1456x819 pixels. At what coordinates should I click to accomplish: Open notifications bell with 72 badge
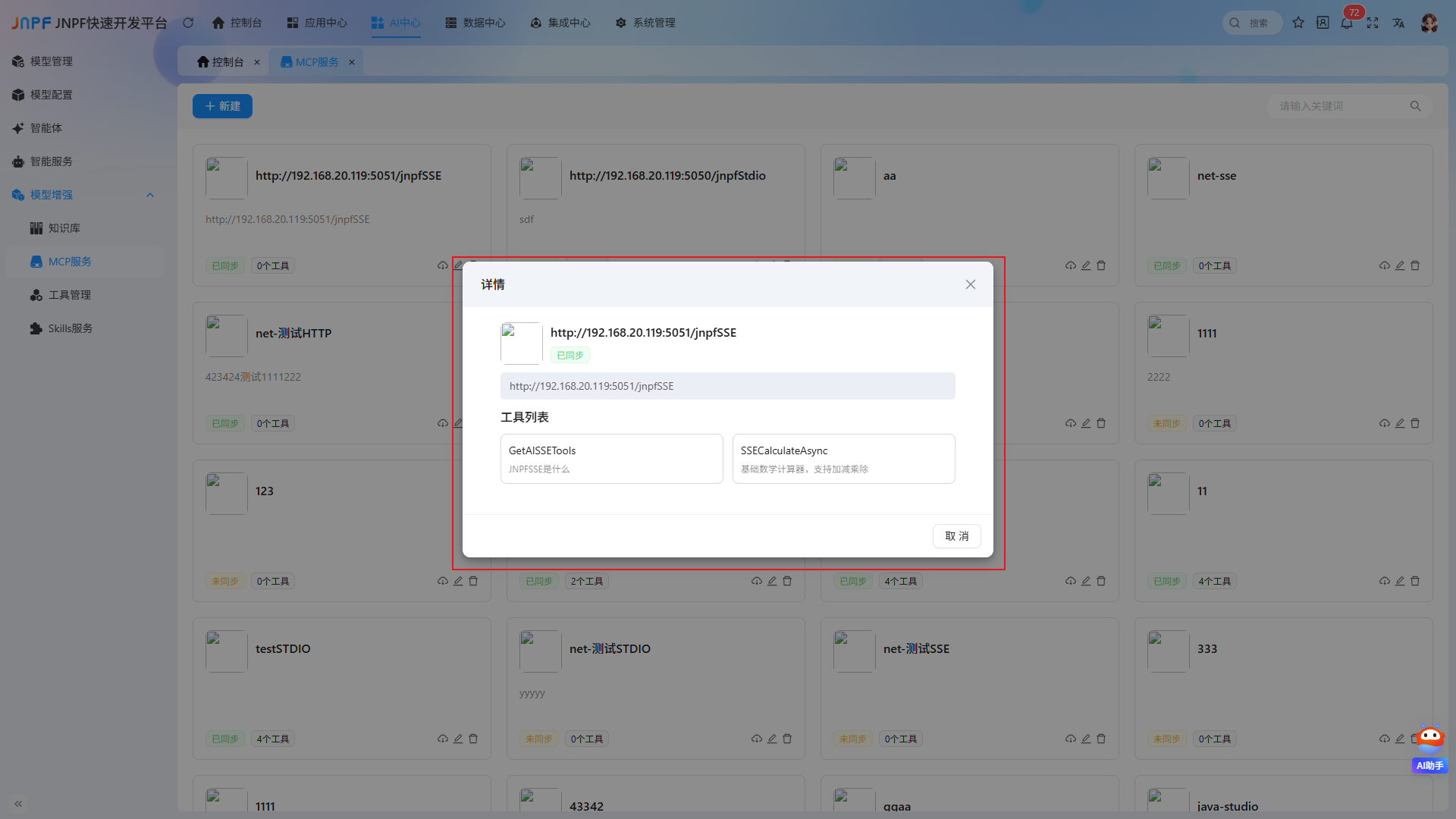click(1347, 23)
